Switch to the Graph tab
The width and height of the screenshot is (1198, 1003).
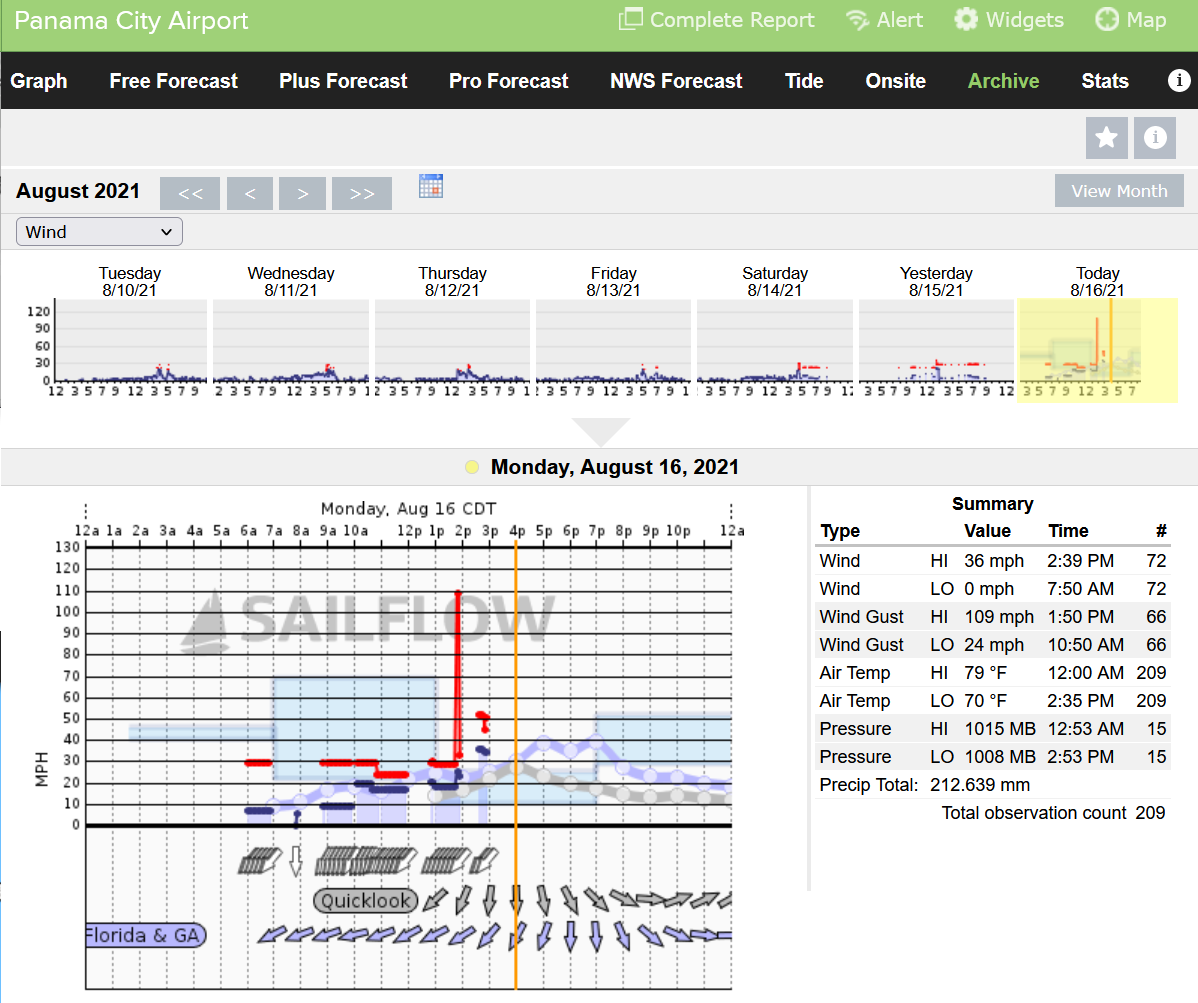point(39,81)
